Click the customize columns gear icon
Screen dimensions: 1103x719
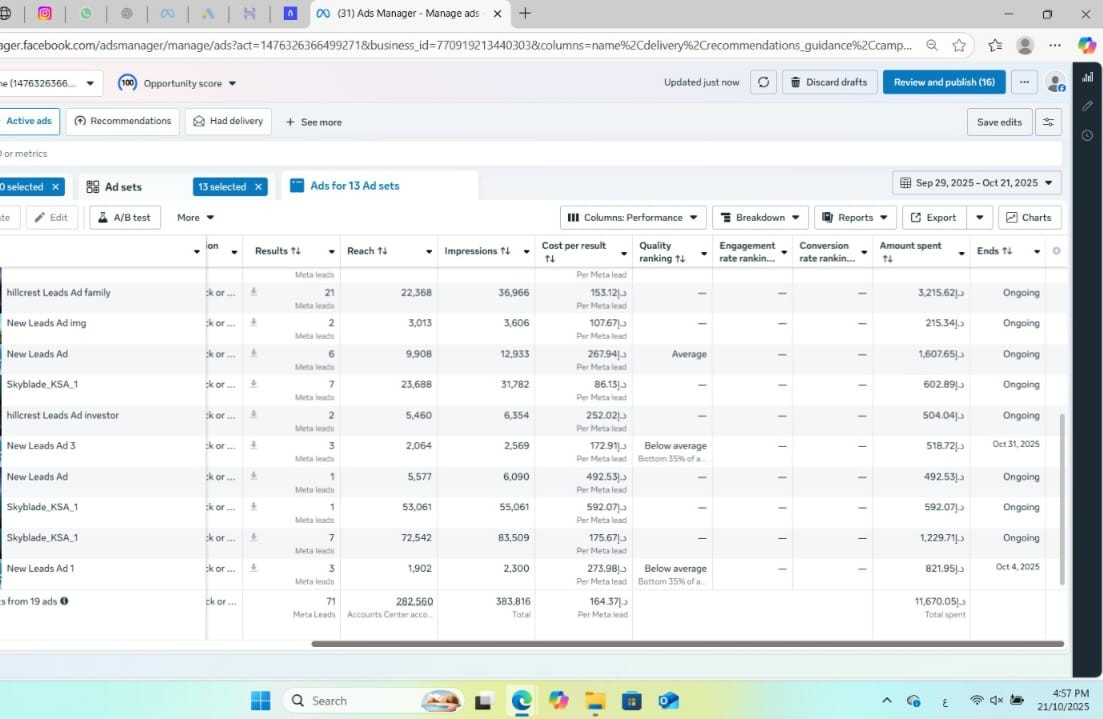click(x=1056, y=251)
